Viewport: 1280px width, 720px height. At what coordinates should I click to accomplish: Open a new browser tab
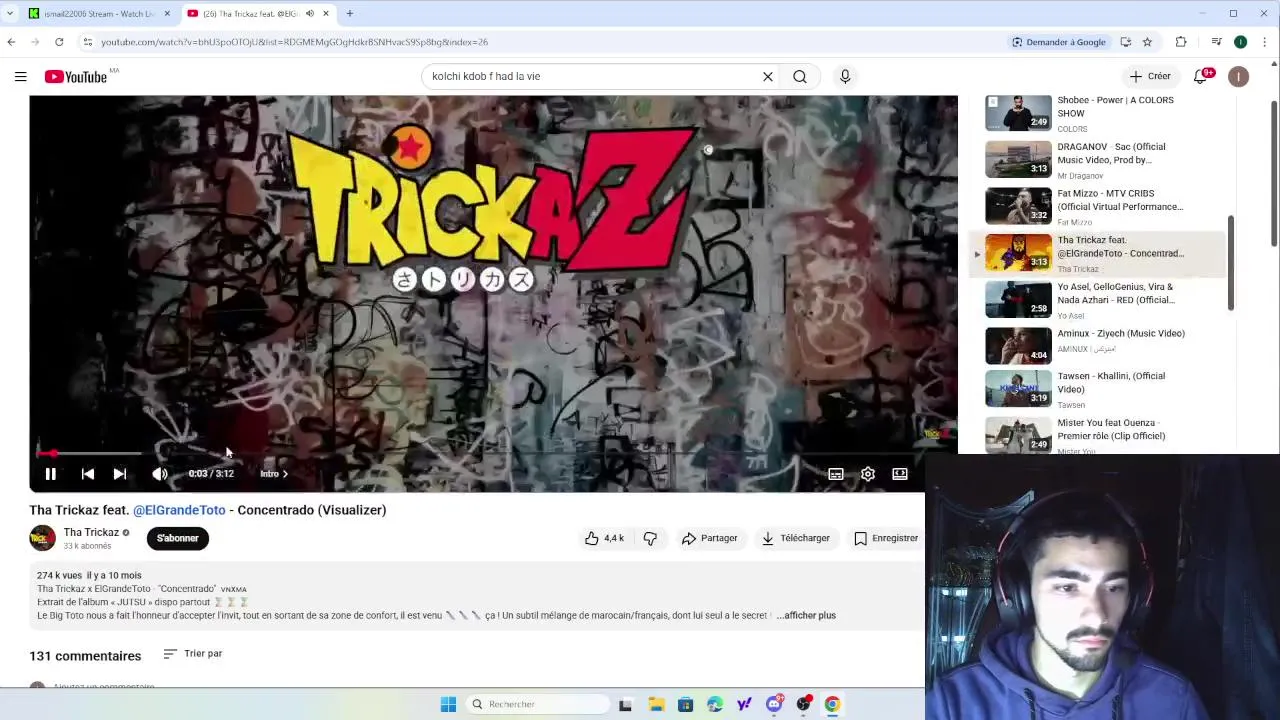(350, 14)
